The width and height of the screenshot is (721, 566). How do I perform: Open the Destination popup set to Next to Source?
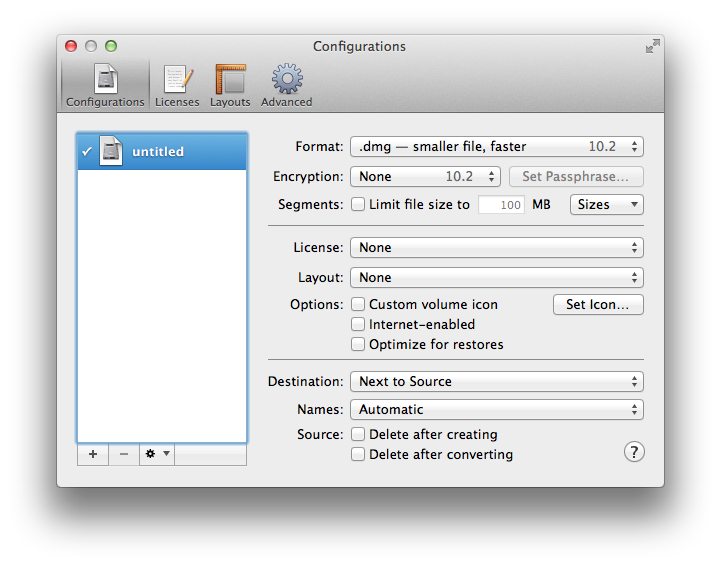496,381
